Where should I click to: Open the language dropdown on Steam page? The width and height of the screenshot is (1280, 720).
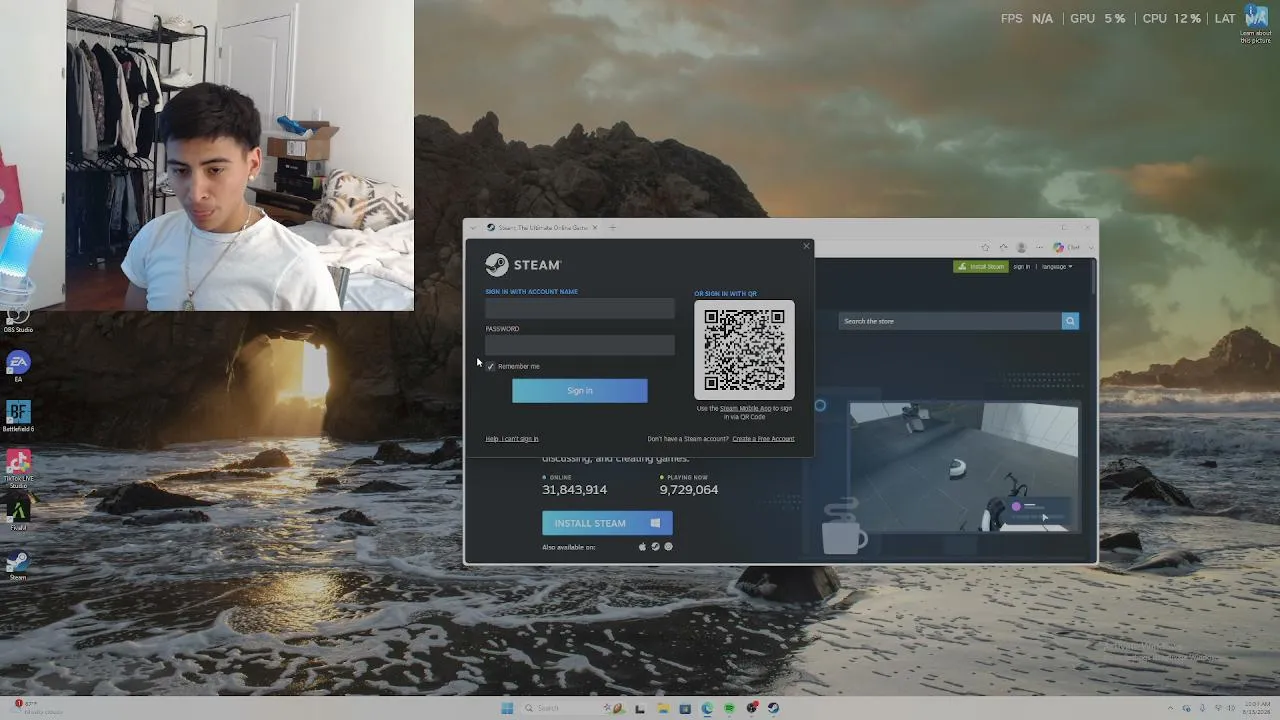click(1057, 267)
